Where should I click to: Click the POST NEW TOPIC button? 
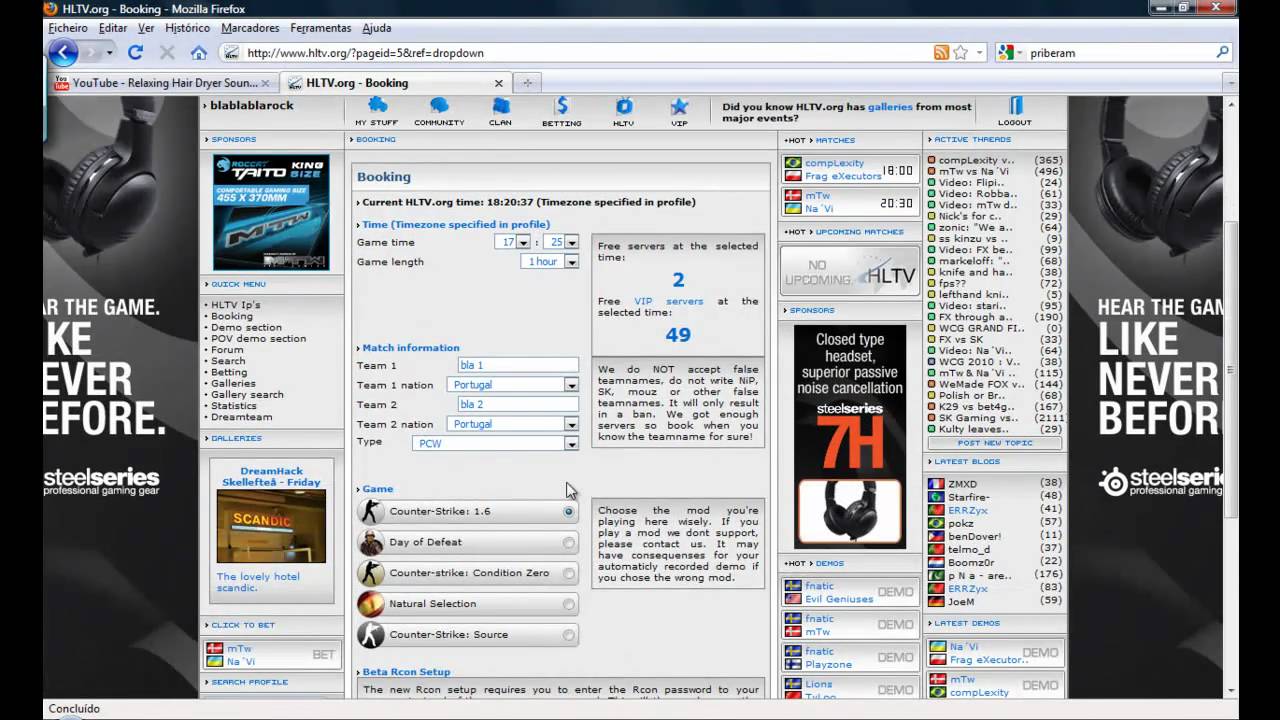(x=995, y=443)
